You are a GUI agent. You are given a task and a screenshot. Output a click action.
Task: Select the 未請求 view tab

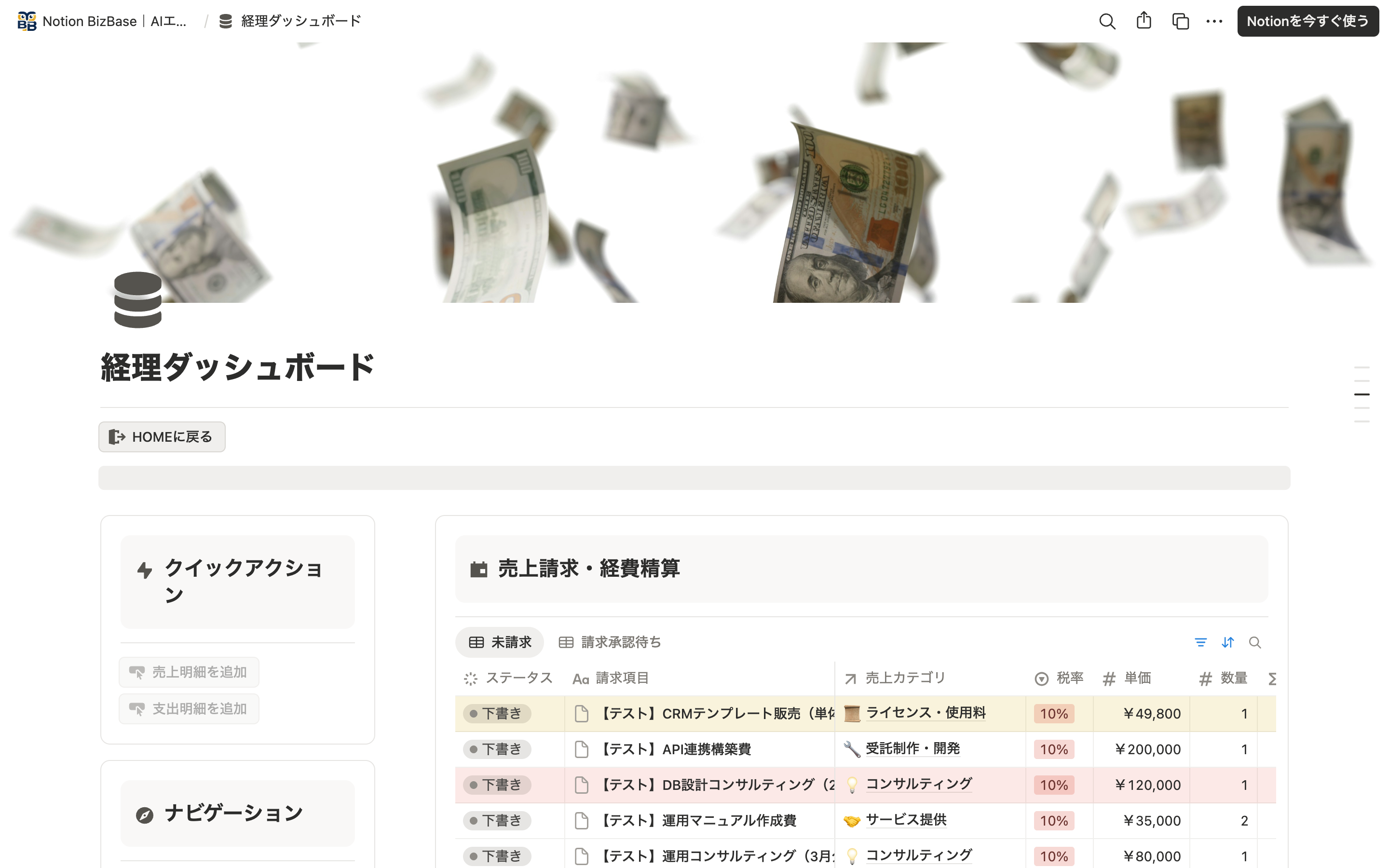coord(499,642)
